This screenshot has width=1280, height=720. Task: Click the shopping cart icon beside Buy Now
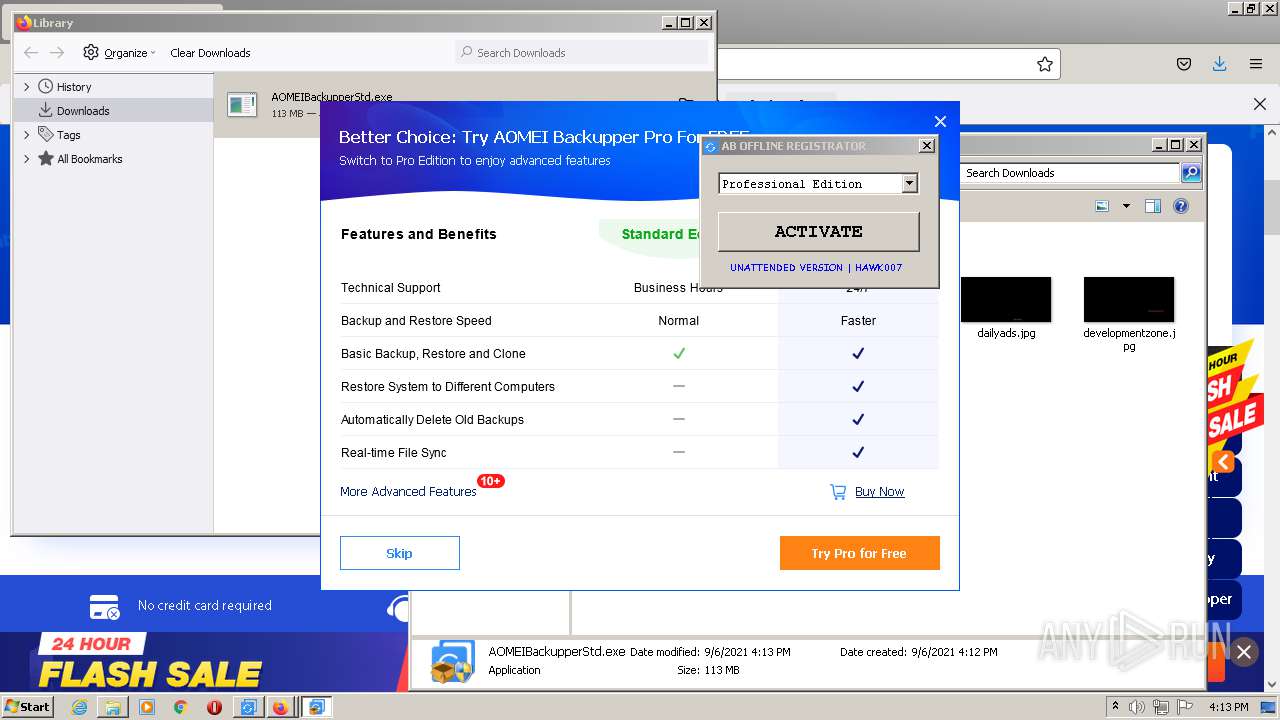click(x=838, y=492)
